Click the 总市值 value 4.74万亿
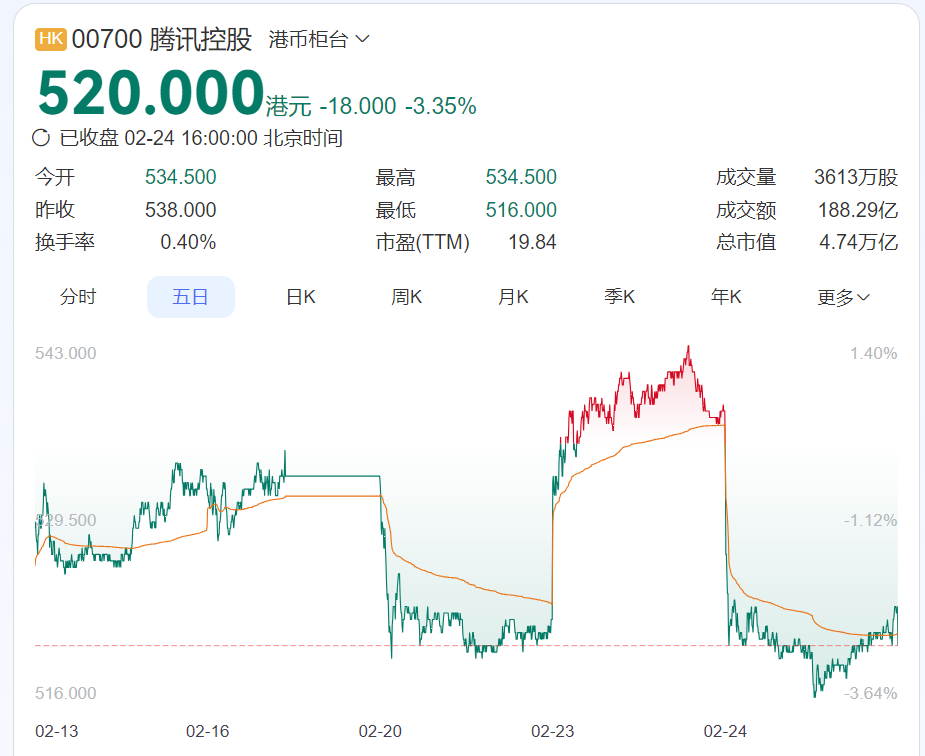 tap(858, 242)
